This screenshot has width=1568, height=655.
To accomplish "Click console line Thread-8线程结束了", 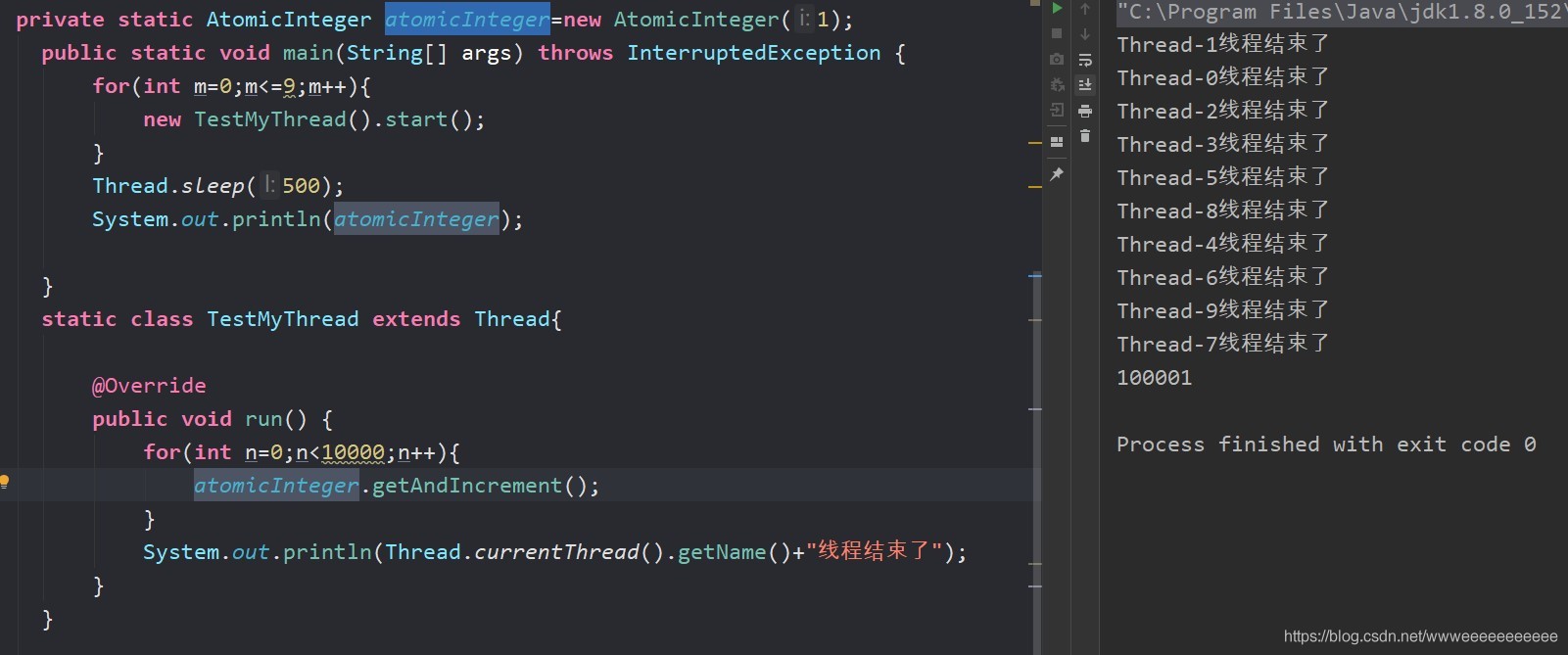I will point(1222,211).
